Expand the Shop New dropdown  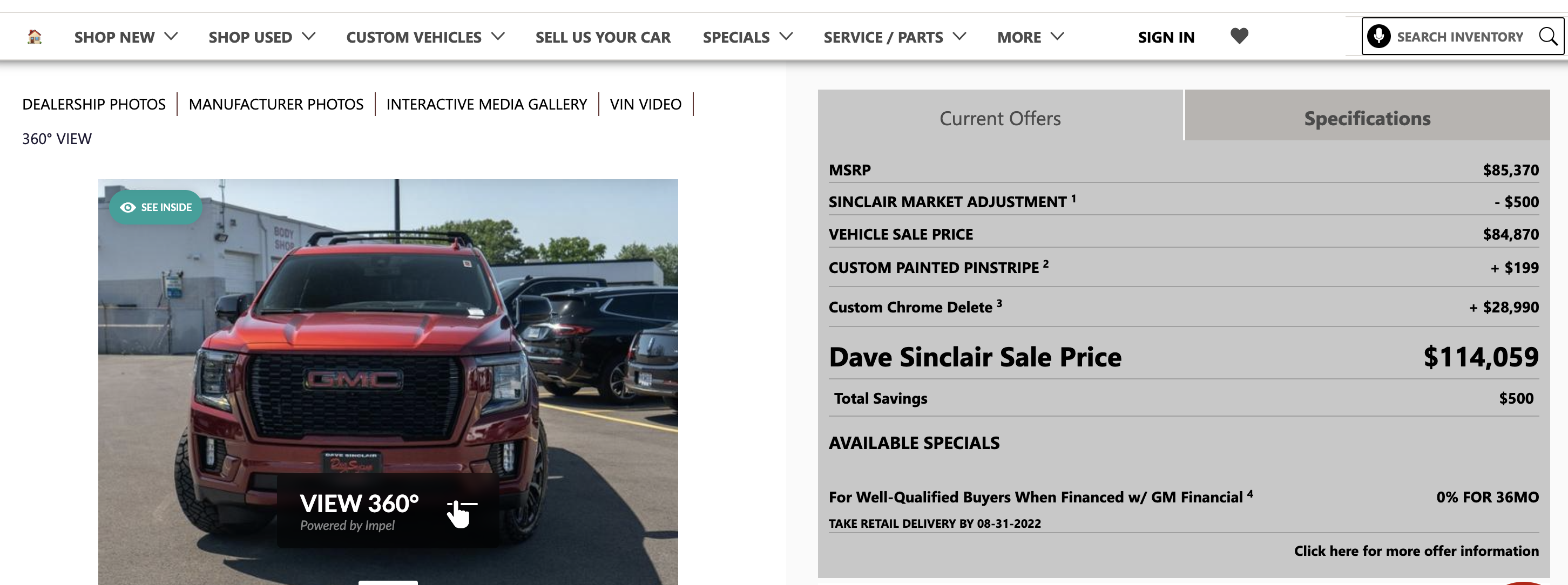pos(125,37)
